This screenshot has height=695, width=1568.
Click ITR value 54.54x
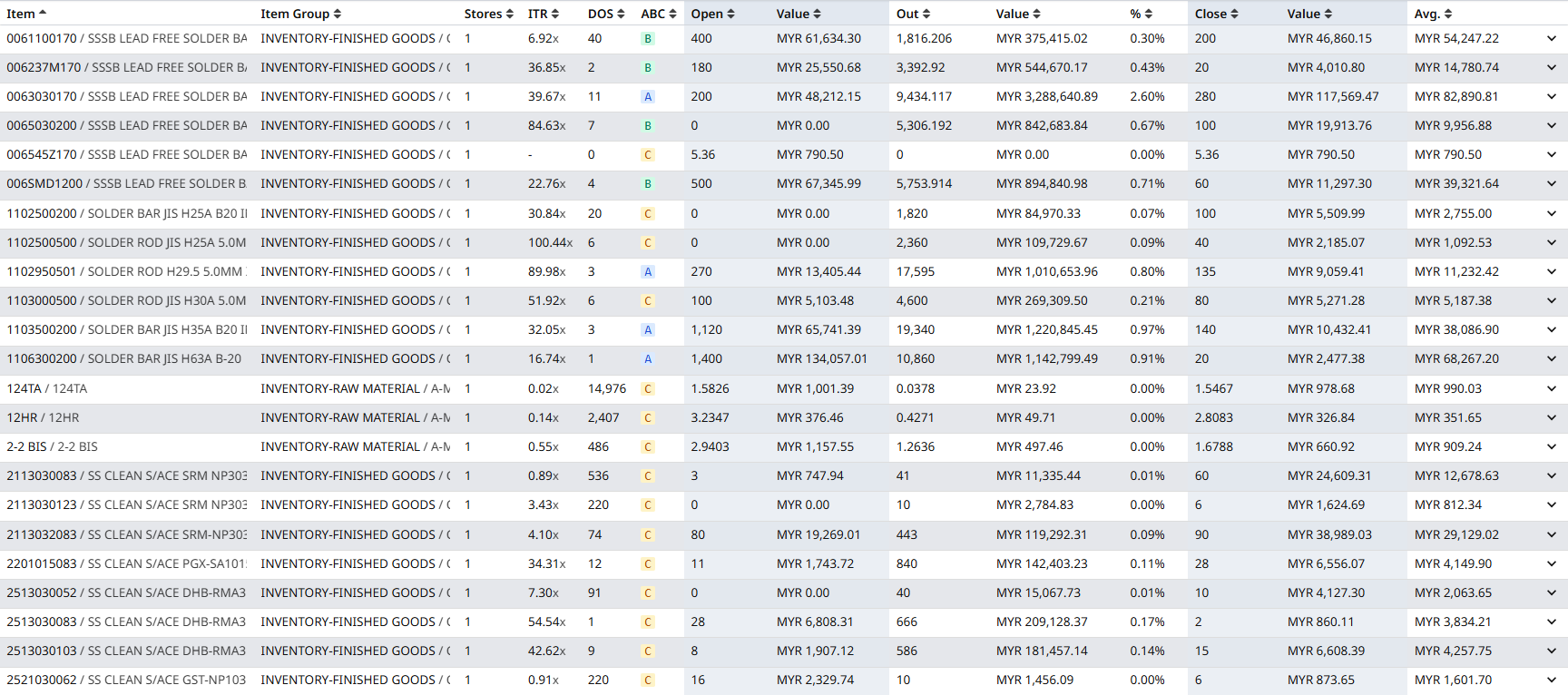pyautogui.click(x=547, y=622)
